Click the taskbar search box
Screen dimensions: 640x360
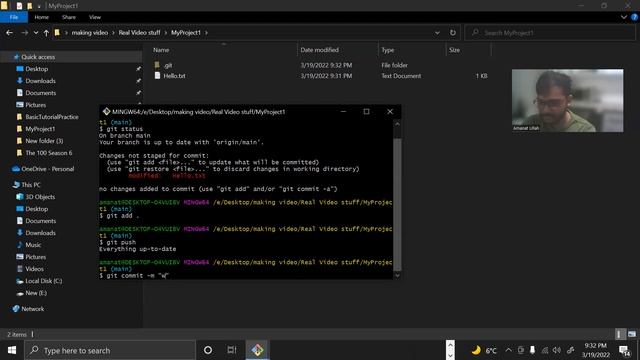(110, 350)
